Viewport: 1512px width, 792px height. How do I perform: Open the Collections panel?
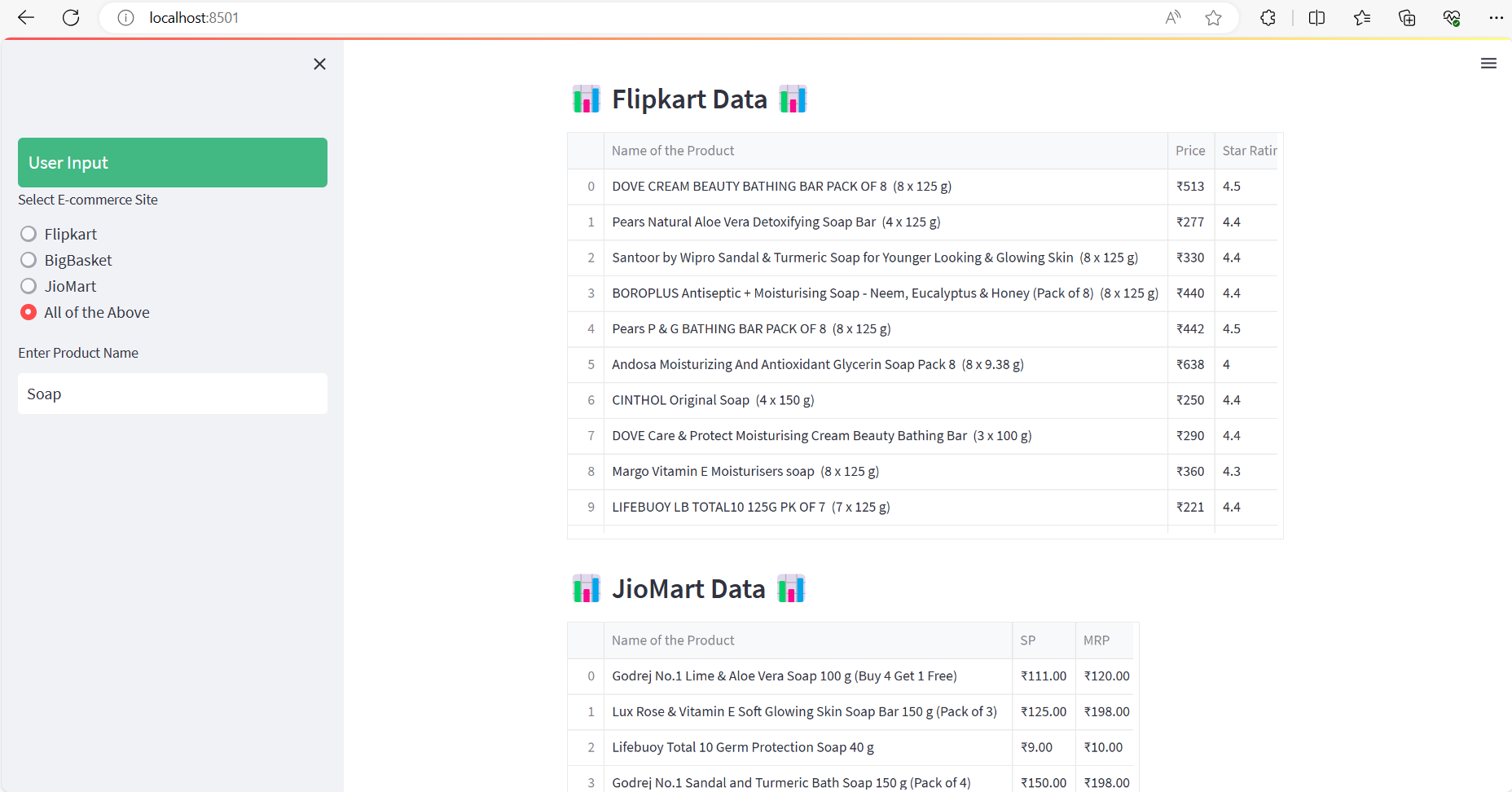(1406, 17)
